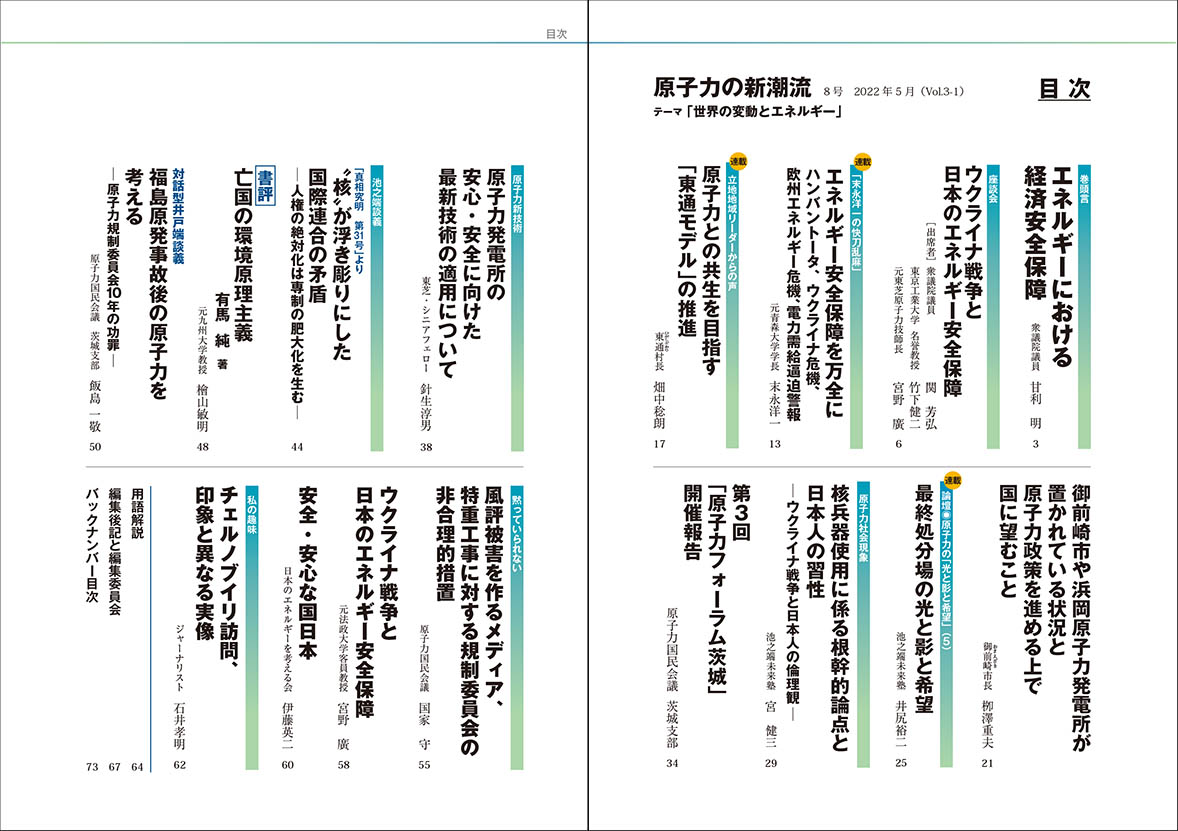Image resolution: width=1178 pixels, height=831 pixels.
Task: Click page number "34"
Action: coord(672,763)
